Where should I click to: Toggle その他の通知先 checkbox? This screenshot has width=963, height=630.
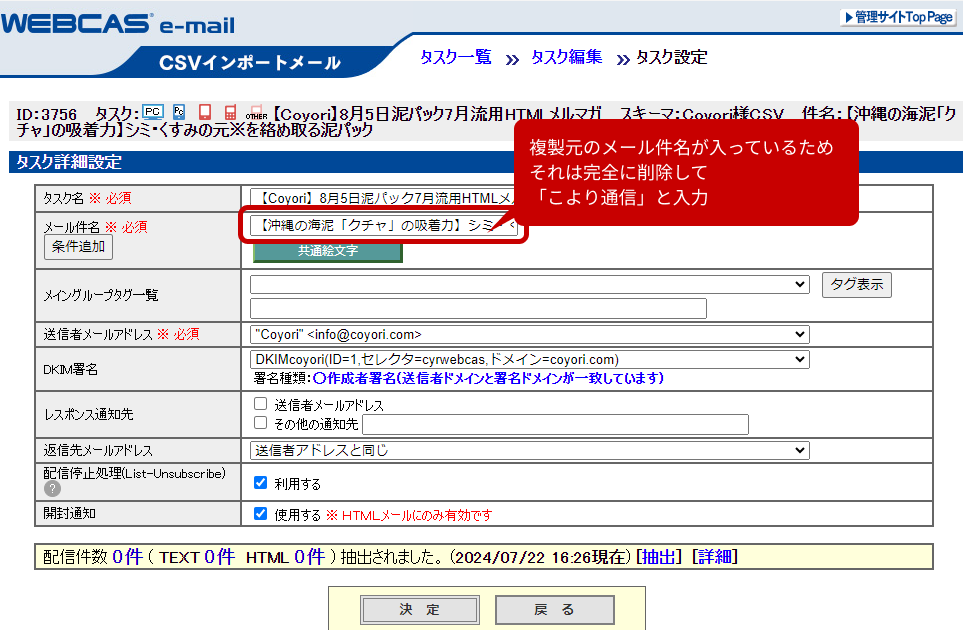coord(260,422)
